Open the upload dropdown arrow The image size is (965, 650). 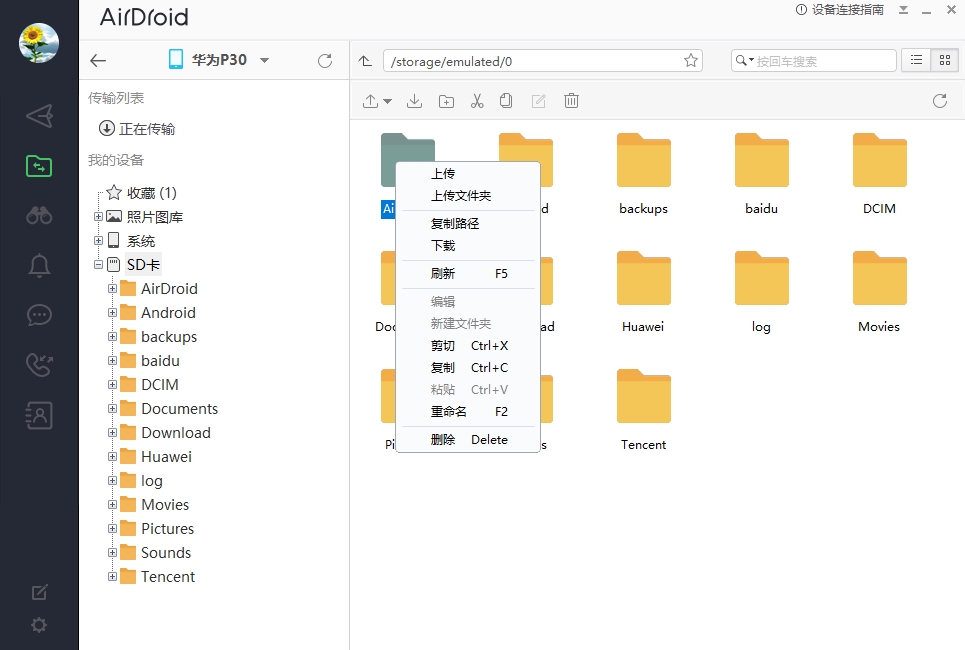pos(388,101)
